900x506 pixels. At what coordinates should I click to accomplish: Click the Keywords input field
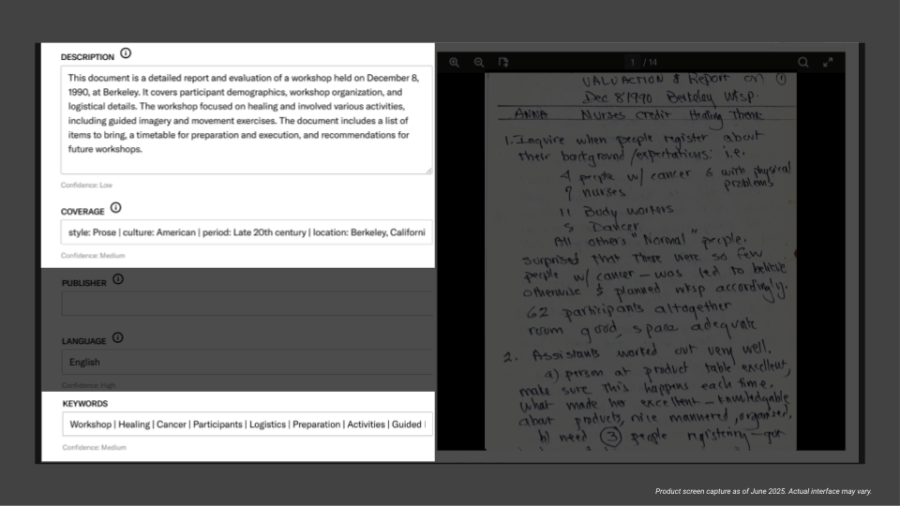247,425
